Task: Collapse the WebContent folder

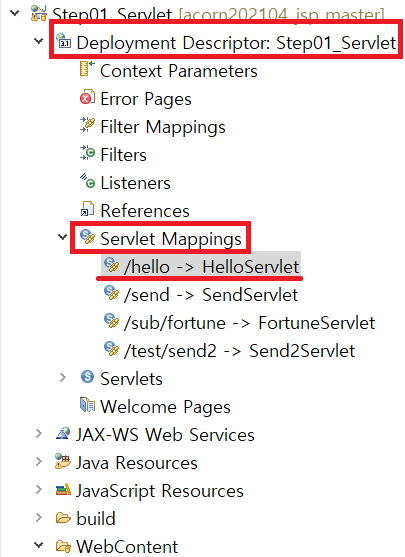Action: tap(39, 545)
